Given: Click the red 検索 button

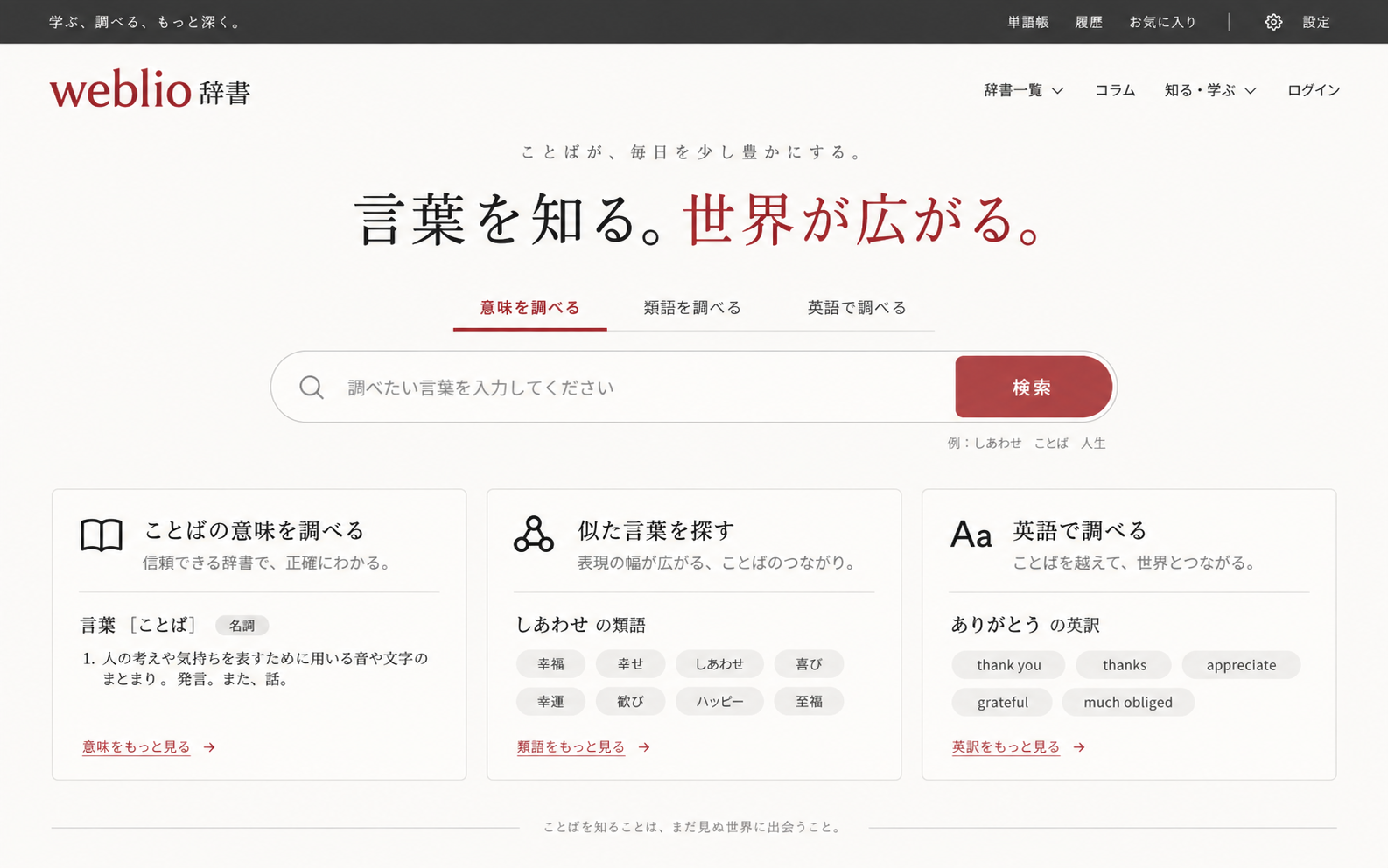Looking at the screenshot, I should pyautogui.click(x=1034, y=387).
